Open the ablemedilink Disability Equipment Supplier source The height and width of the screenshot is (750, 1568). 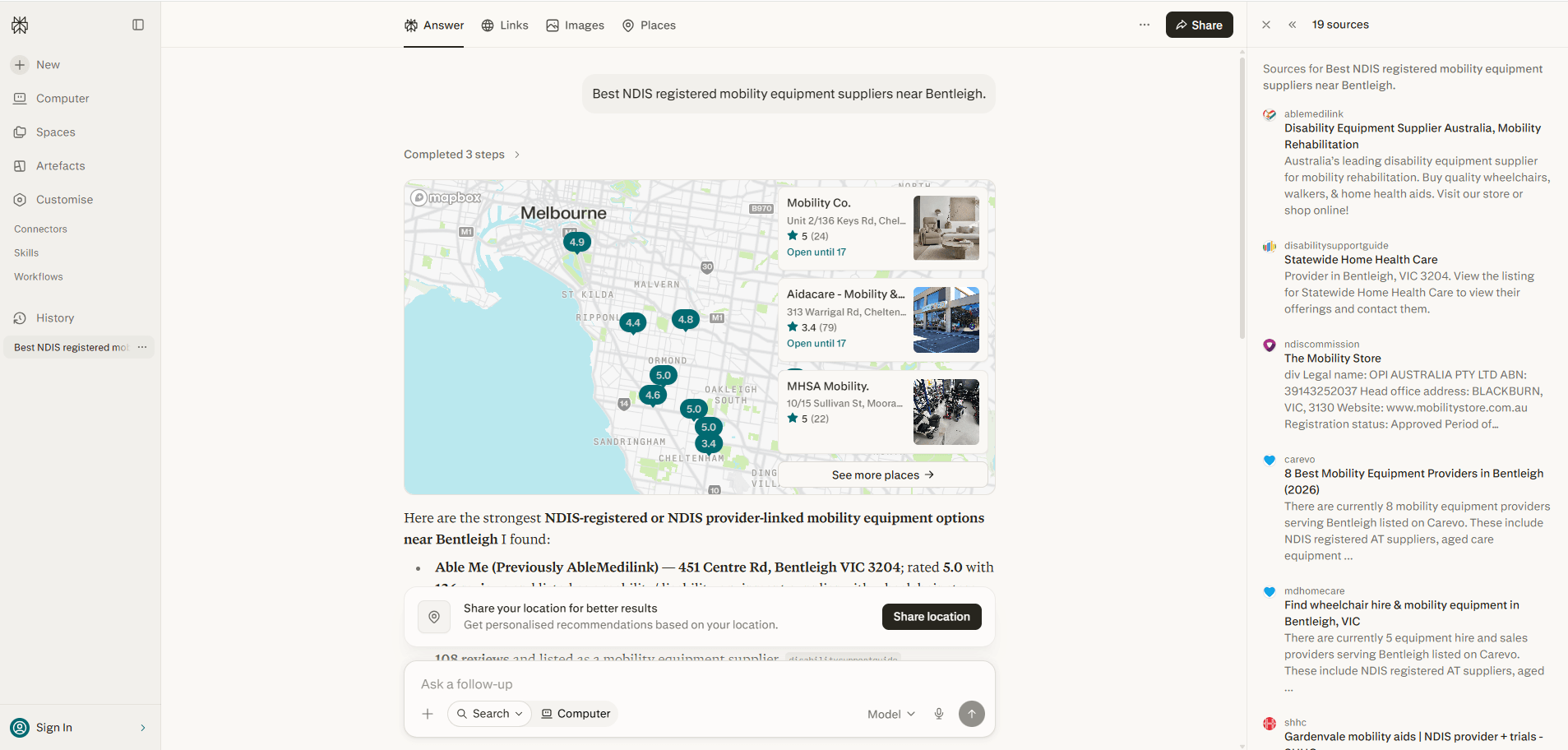[x=1413, y=137]
